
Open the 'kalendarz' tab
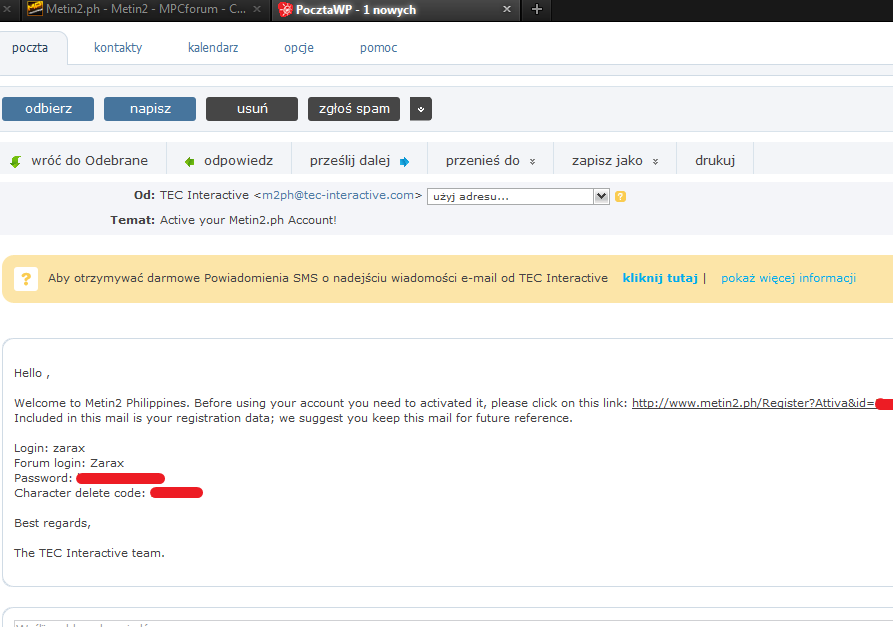coord(213,48)
